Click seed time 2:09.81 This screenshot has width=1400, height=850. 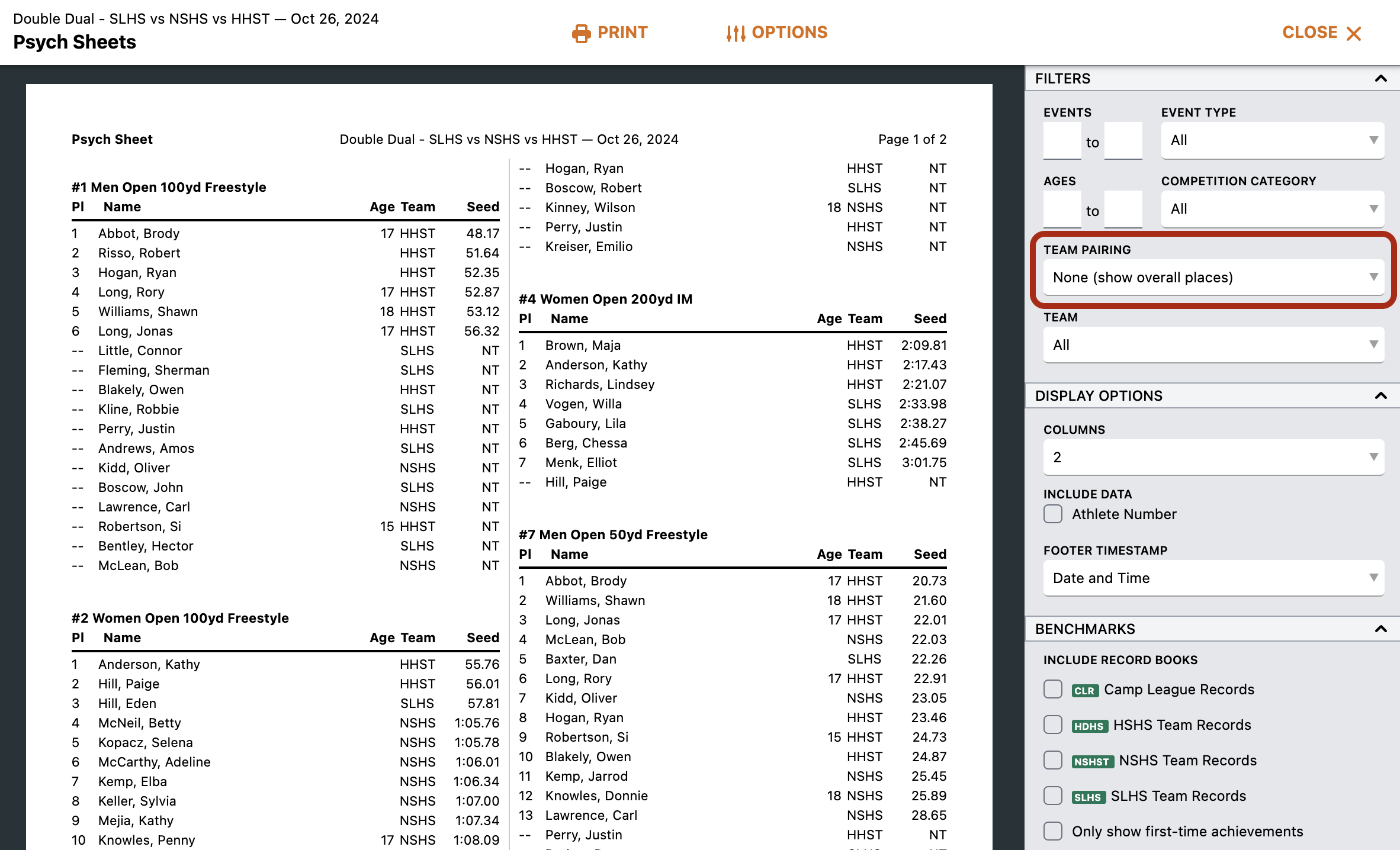[x=924, y=345]
